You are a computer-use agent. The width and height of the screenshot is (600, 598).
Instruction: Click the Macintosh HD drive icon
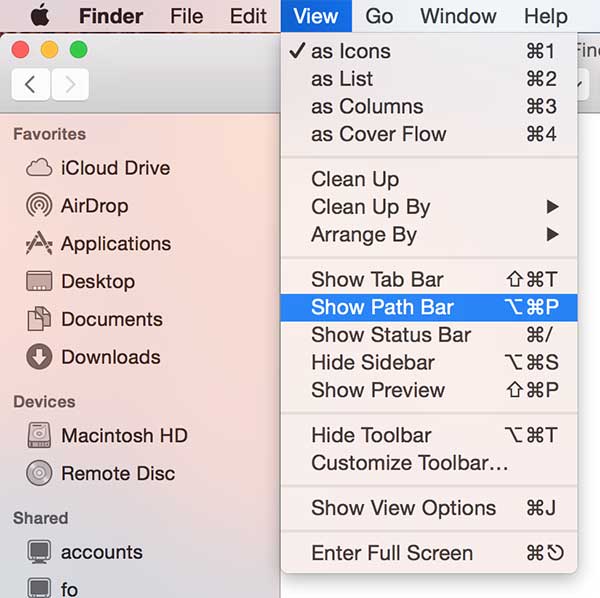[x=39, y=436]
